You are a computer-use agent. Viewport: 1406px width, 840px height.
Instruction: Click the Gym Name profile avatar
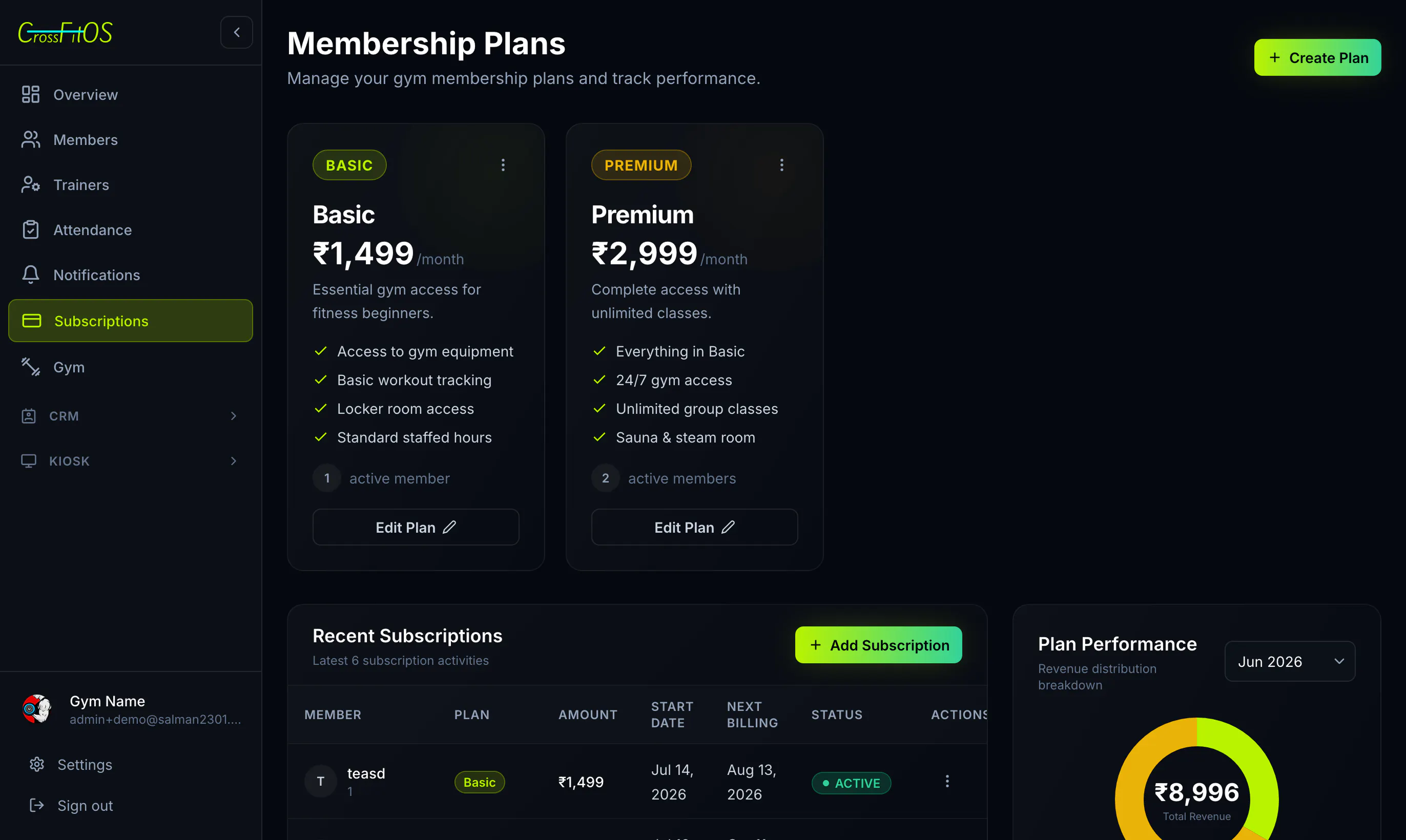coord(37,709)
